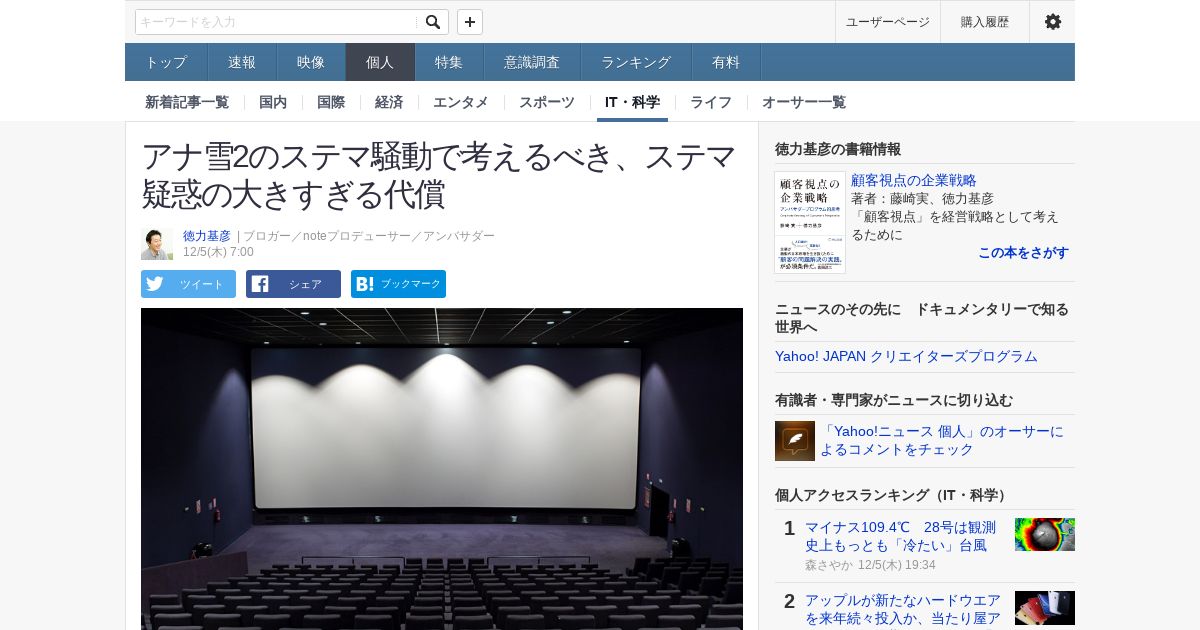Open オーサーによるコメントをチェック link
This screenshot has width=1200, height=630.
(942, 440)
